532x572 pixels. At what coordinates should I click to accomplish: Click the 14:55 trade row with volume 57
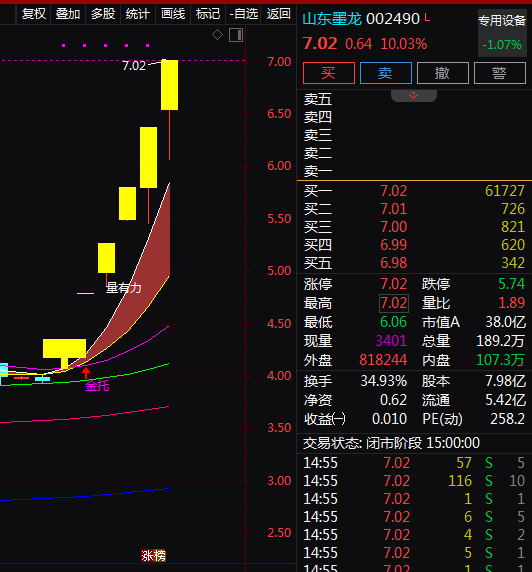[414, 463]
